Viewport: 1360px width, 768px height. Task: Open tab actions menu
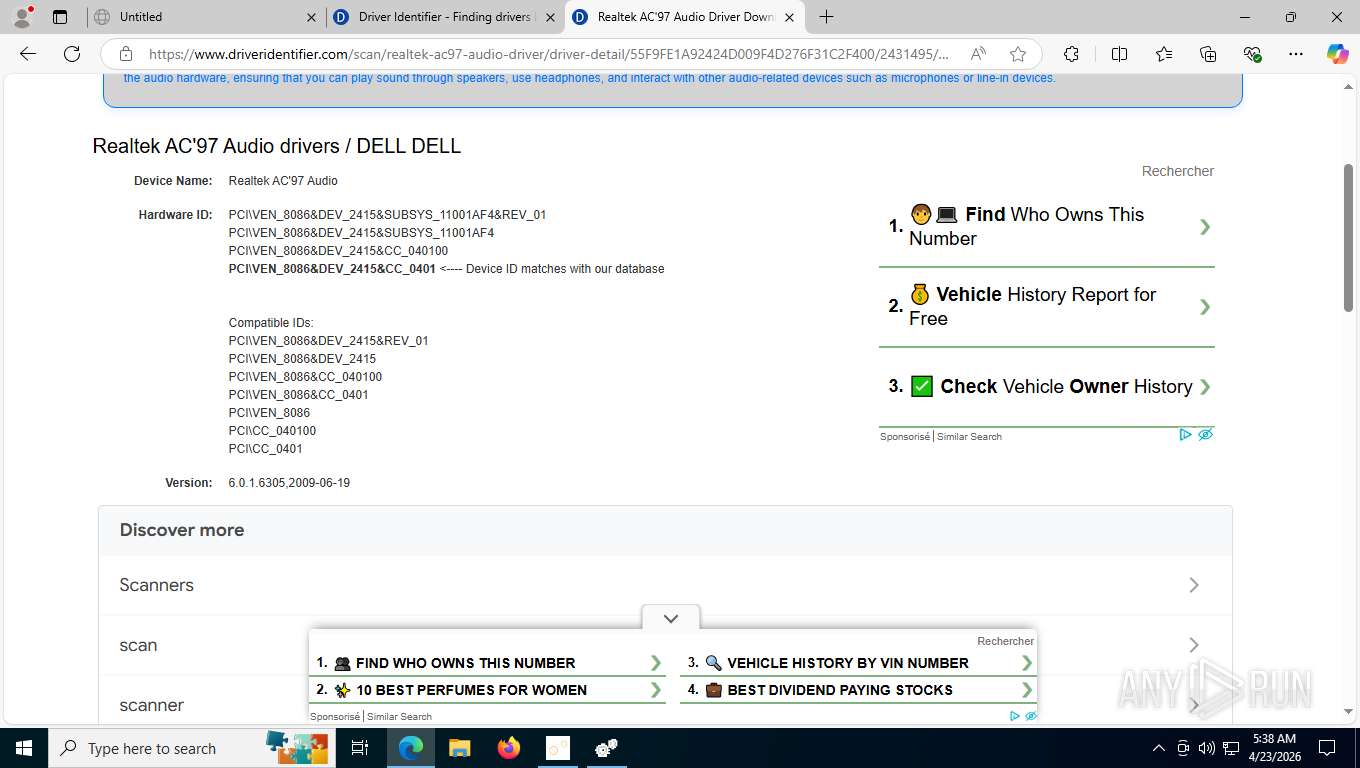click(x=59, y=17)
